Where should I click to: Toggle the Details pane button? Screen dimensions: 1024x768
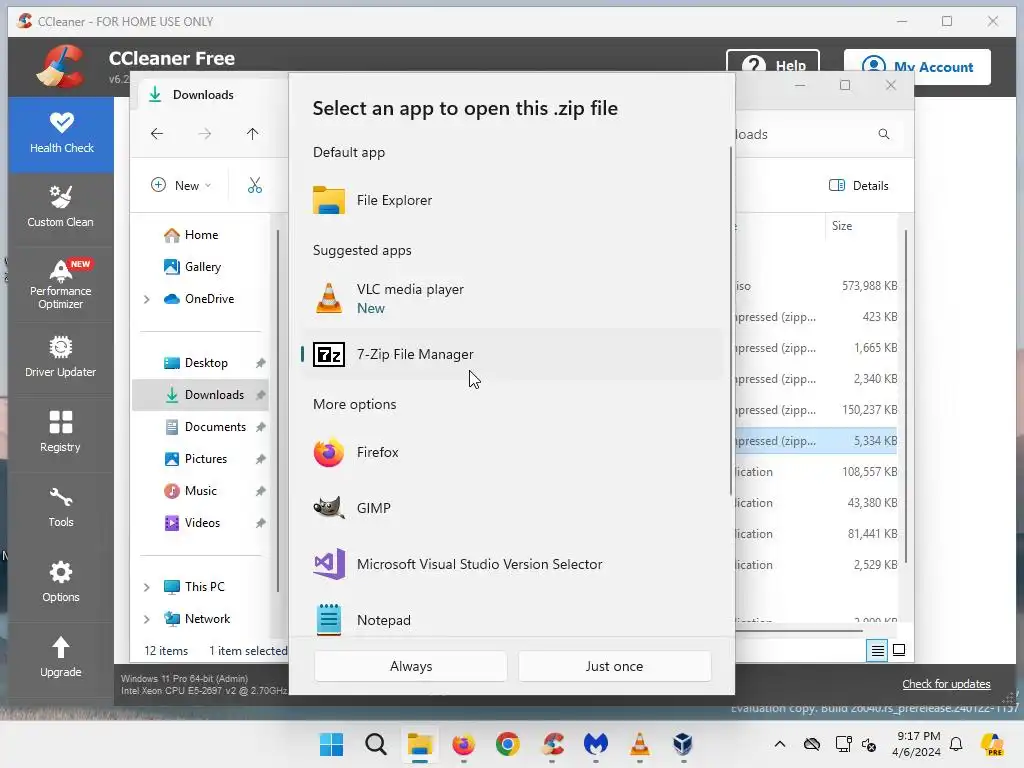(858, 185)
